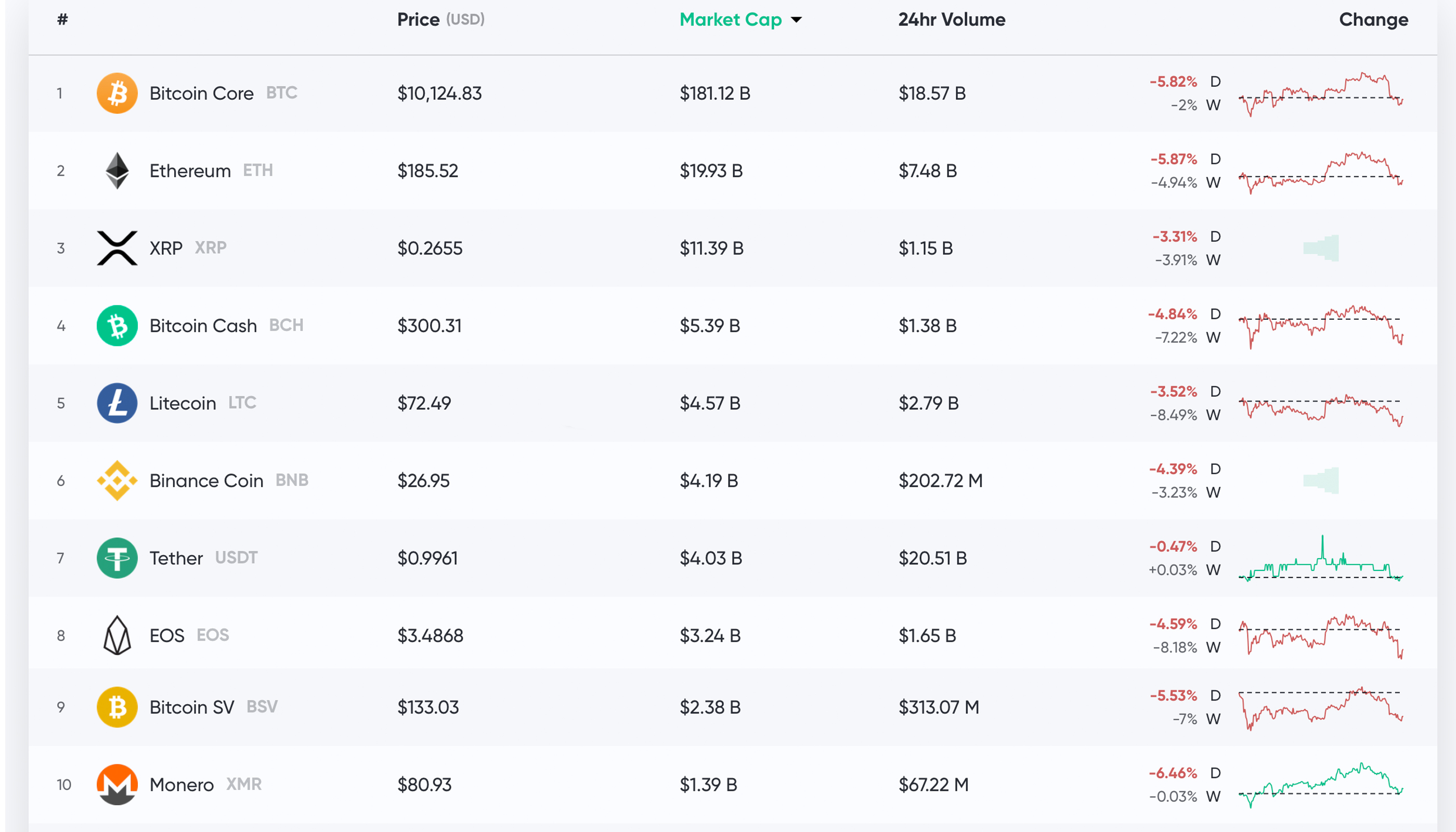Click the blue Litecoin logo icon
The image size is (1456, 832).
point(117,403)
